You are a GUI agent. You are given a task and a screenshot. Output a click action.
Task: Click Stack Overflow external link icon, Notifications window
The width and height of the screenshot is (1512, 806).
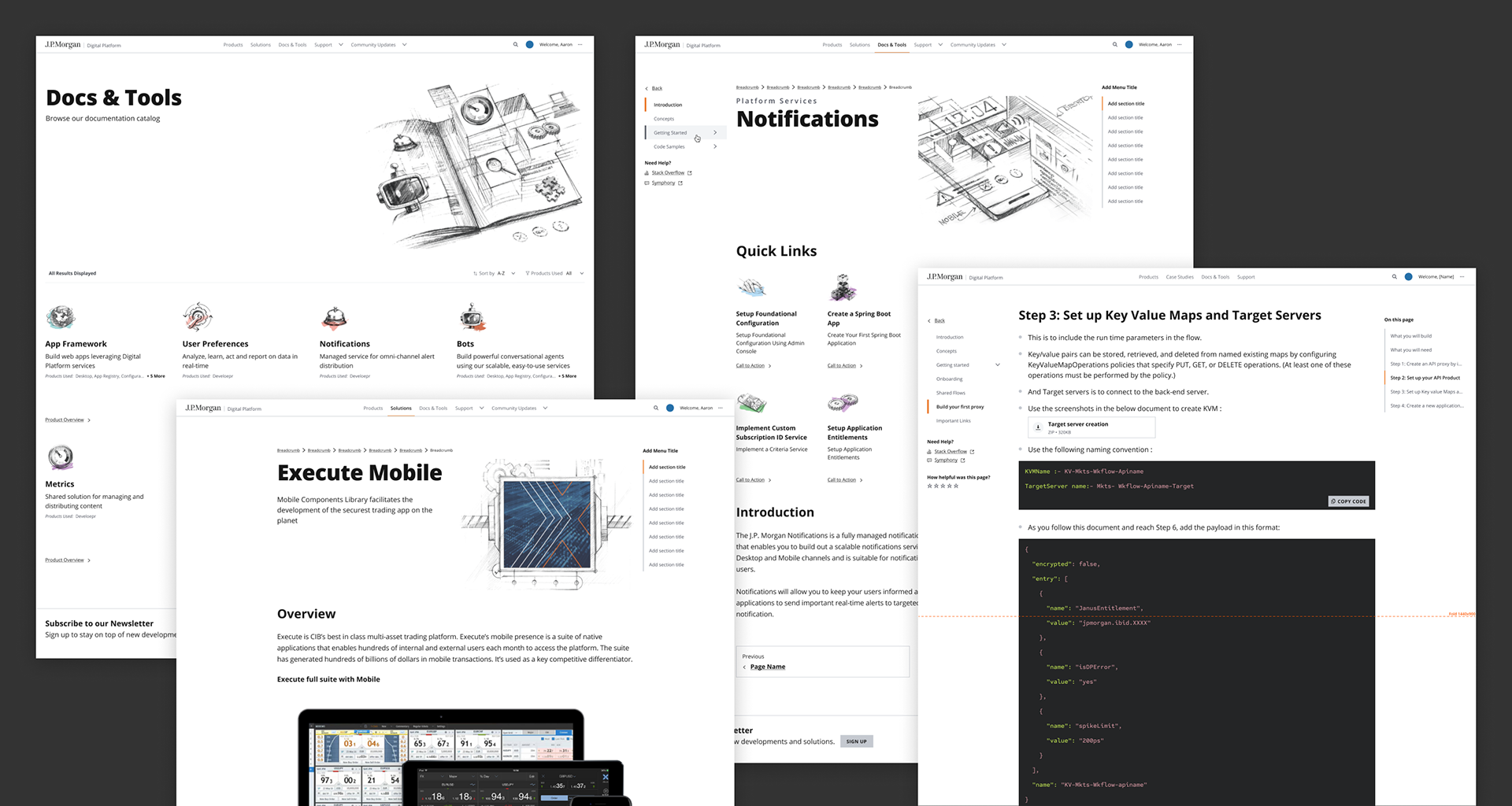click(x=690, y=173)
